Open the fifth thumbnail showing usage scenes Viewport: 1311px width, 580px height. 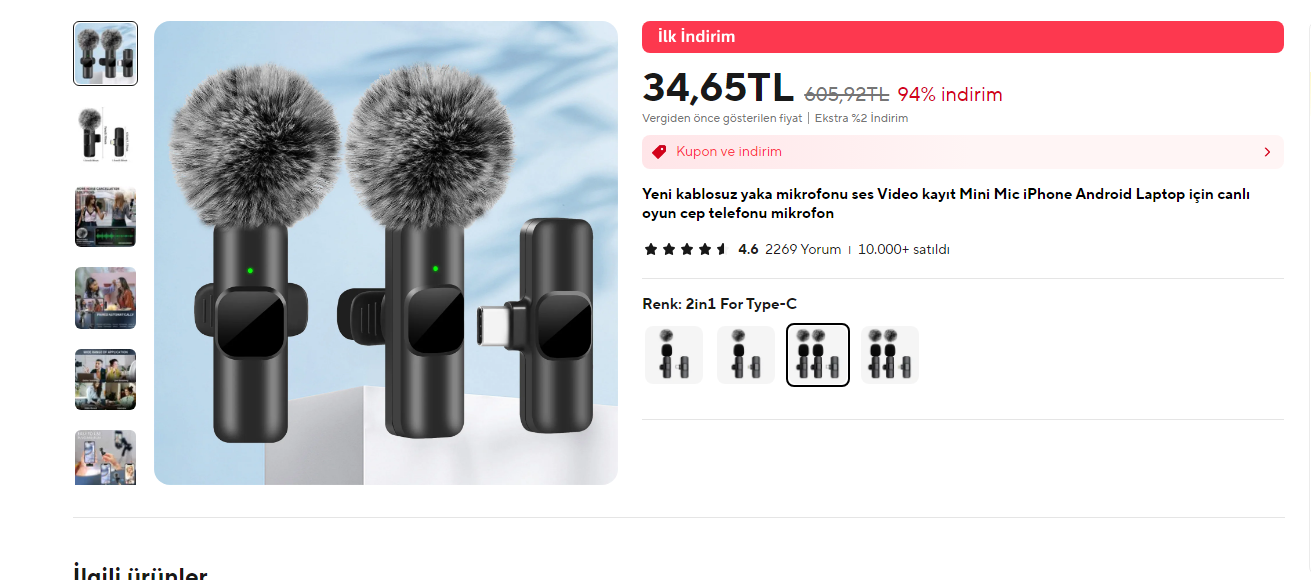click(x=106, y=379)
